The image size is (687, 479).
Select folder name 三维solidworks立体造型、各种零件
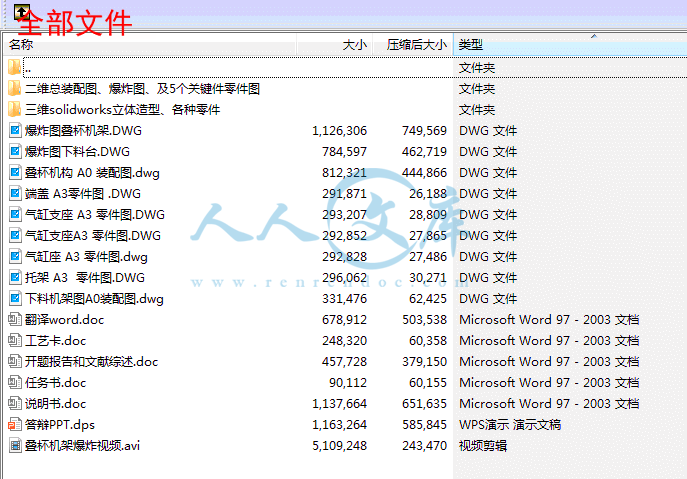pos(122,110)
